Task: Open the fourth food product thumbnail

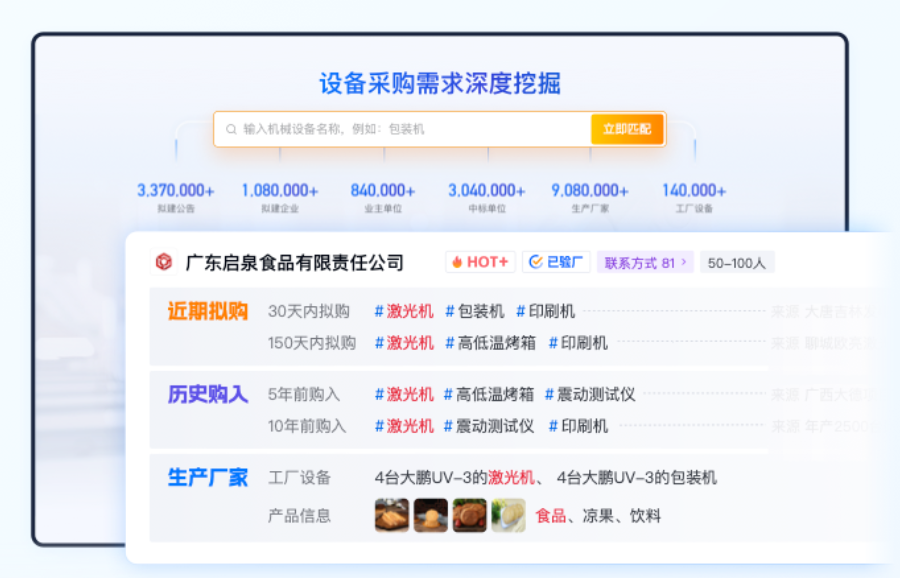Action: 508,515
